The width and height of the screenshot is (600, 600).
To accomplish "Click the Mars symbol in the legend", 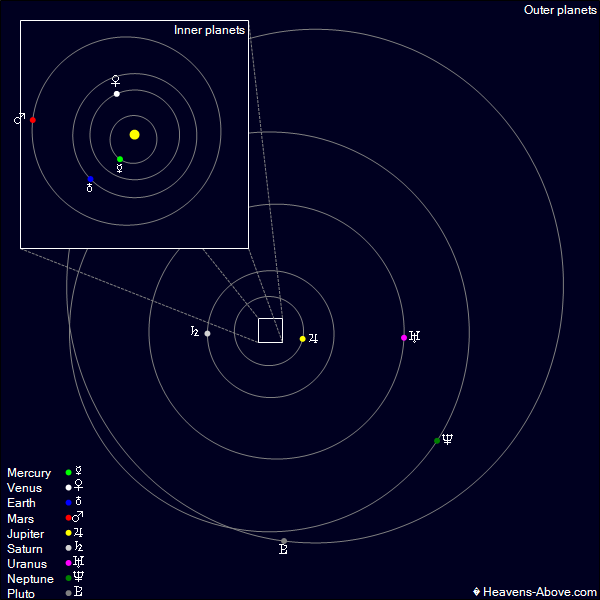I will click(x=78, y=518).
